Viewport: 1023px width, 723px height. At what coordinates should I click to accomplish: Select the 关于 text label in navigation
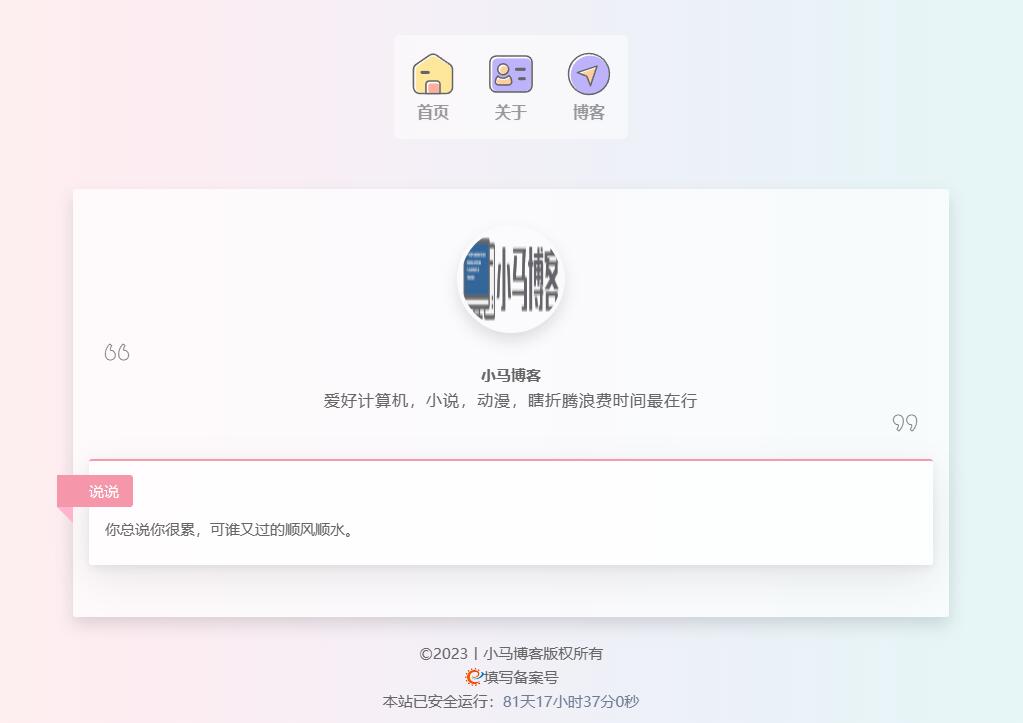510,112
